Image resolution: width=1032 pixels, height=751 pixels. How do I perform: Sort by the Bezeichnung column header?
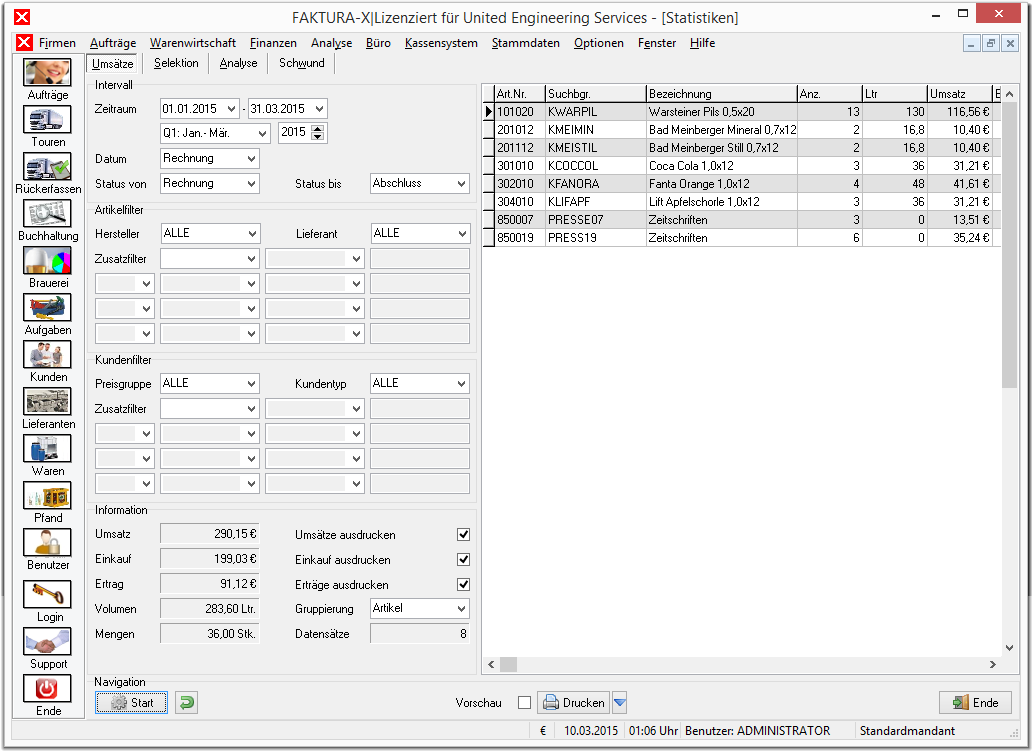(721, 93)
